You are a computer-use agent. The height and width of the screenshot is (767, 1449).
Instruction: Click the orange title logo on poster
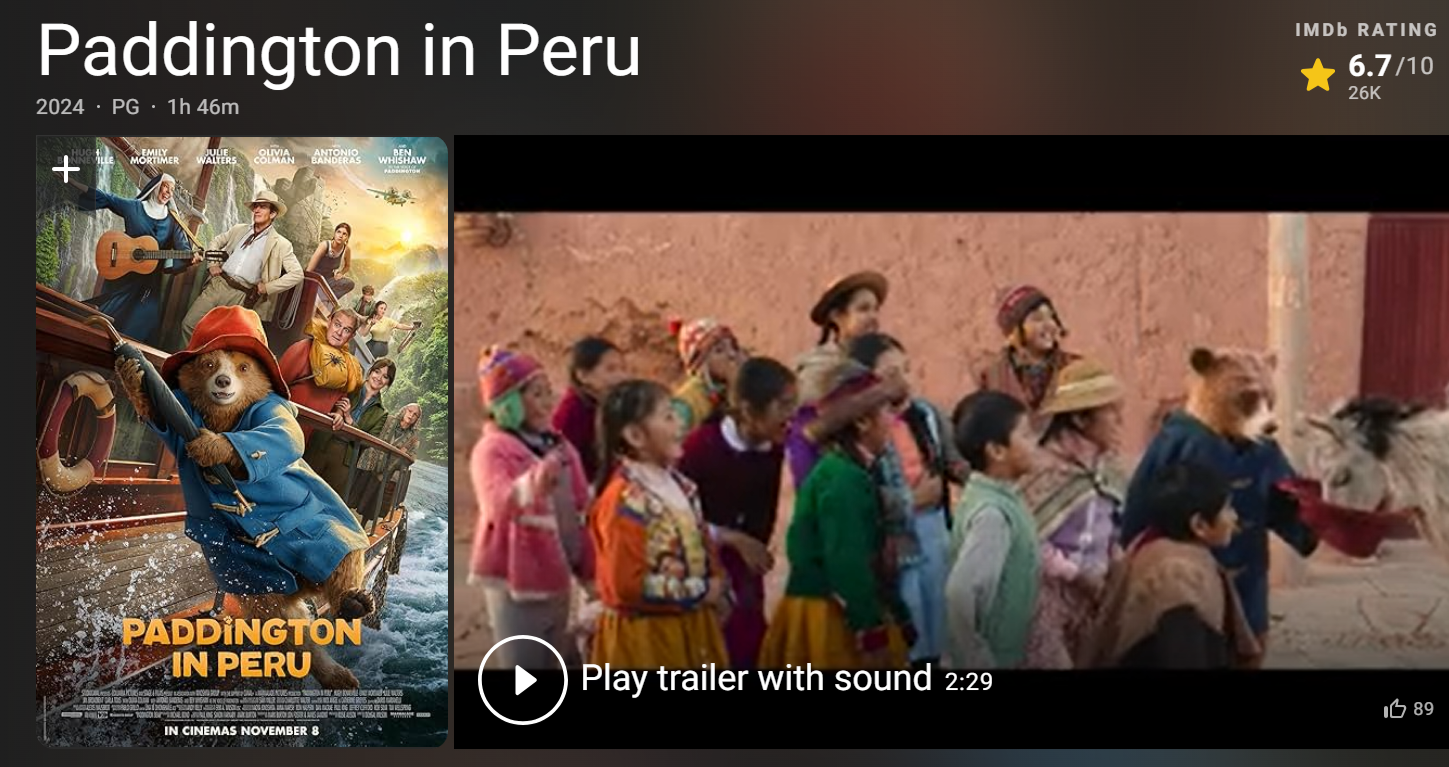tap(242, 647)
